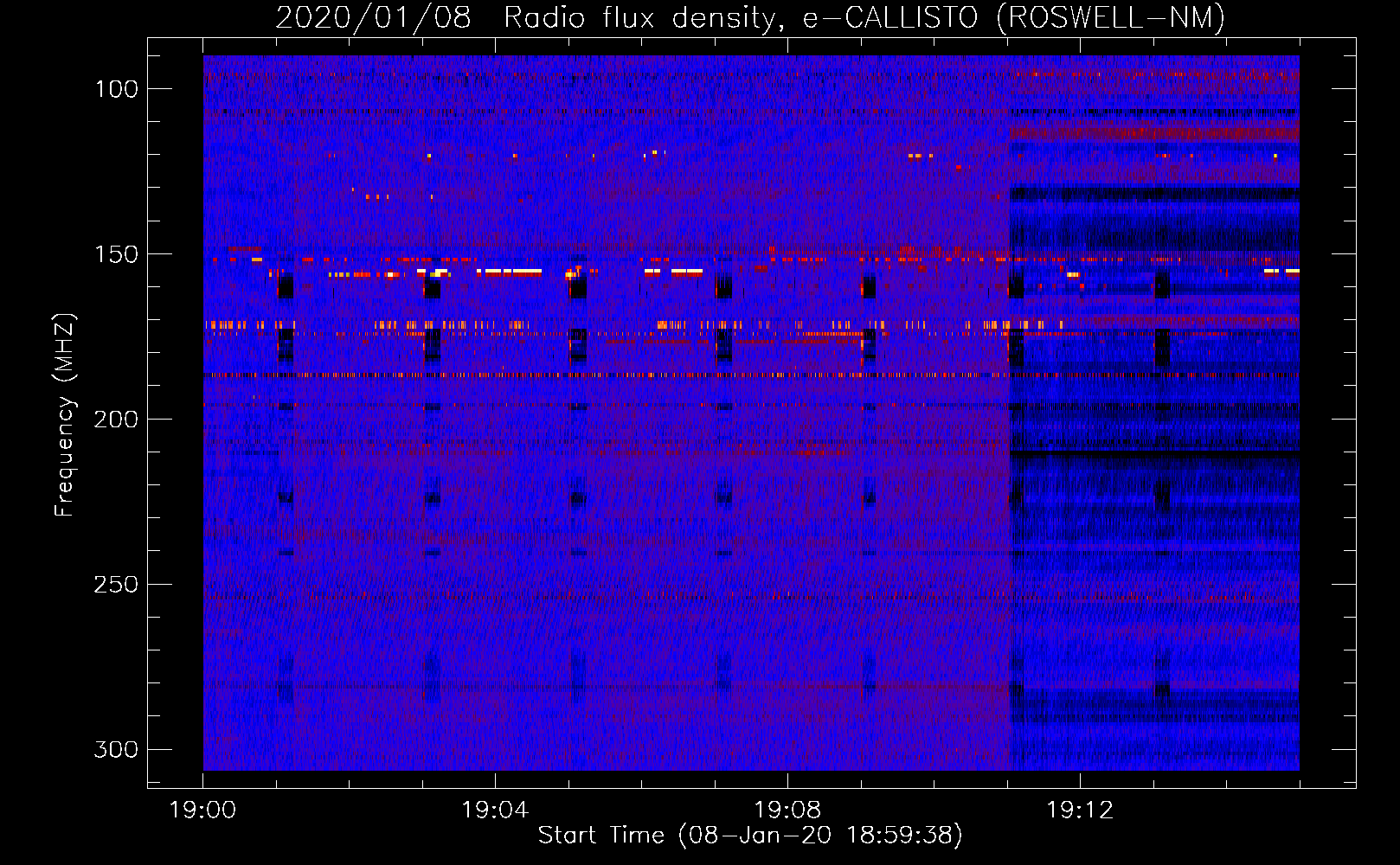Click the '19:00' time tick label
Viewport: 1400px width, 865px height.
(202, 811)
